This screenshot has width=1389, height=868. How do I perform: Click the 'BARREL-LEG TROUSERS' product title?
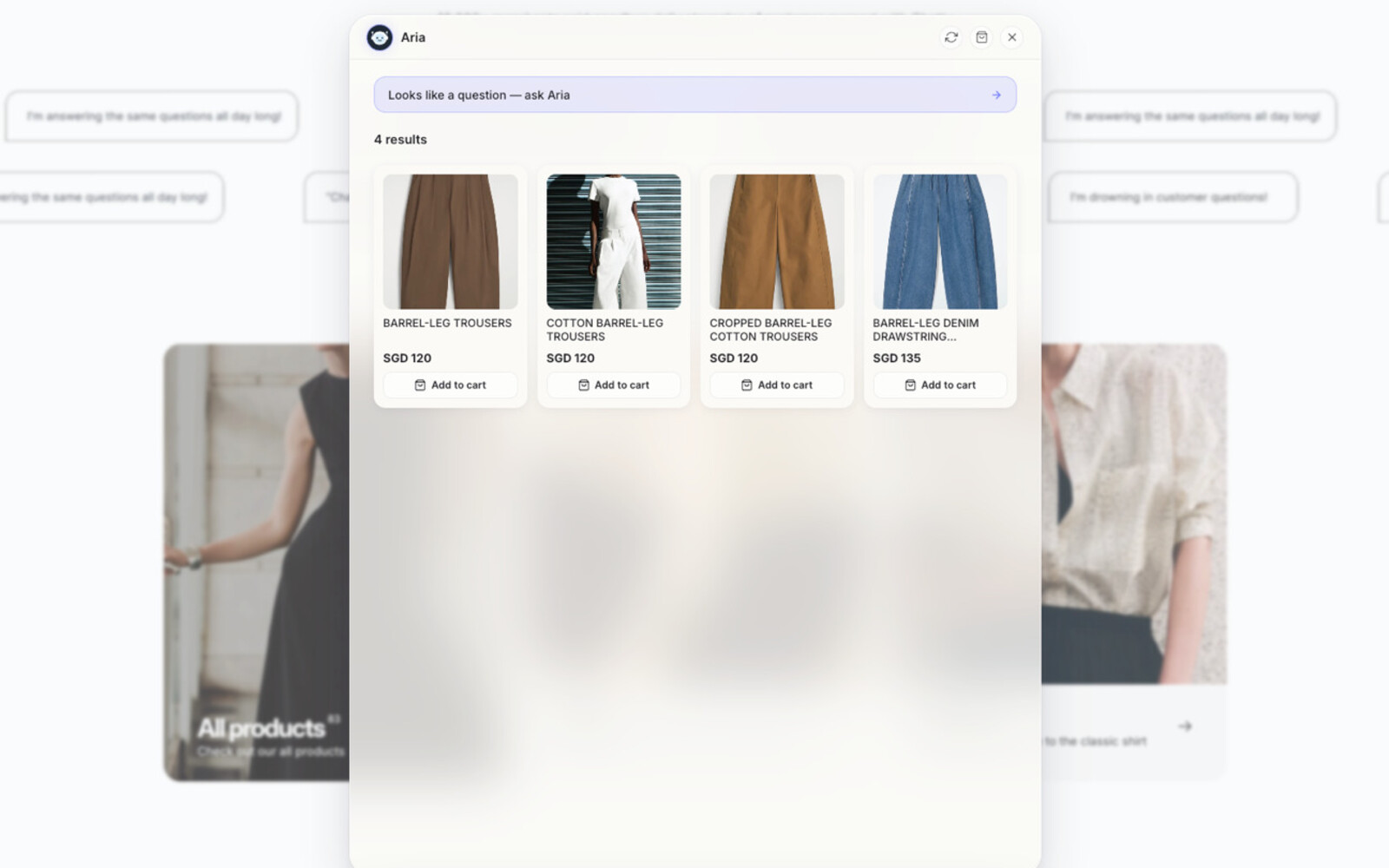[x=447, y=323]
